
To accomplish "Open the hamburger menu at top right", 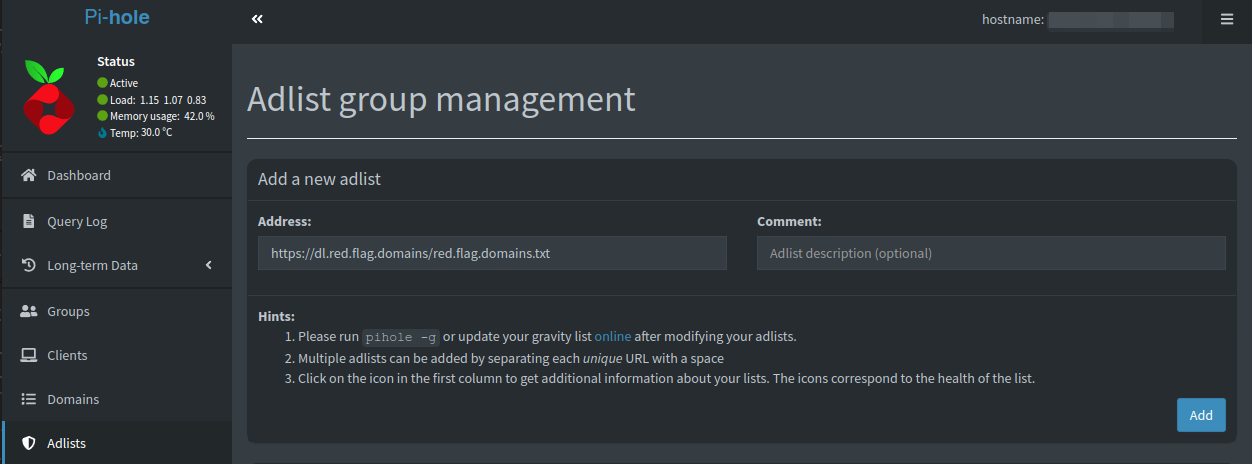I will tap(1227, 19).
